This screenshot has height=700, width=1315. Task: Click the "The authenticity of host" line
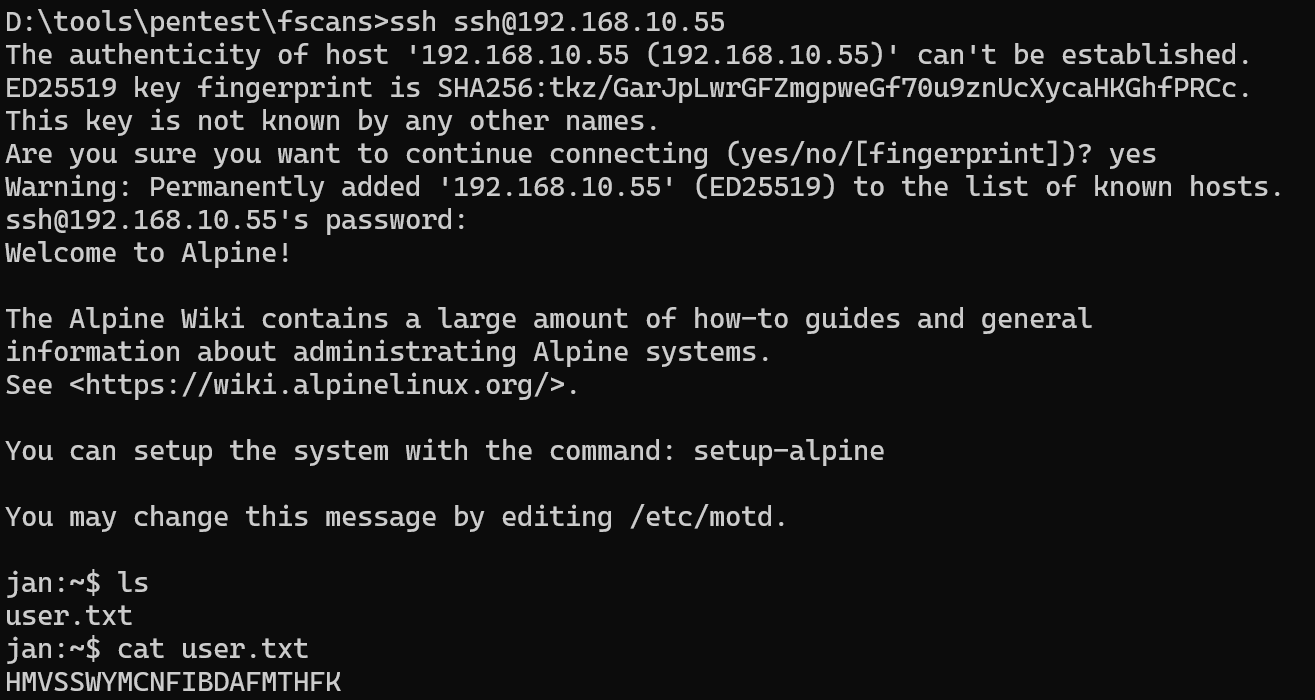point(628,54)
